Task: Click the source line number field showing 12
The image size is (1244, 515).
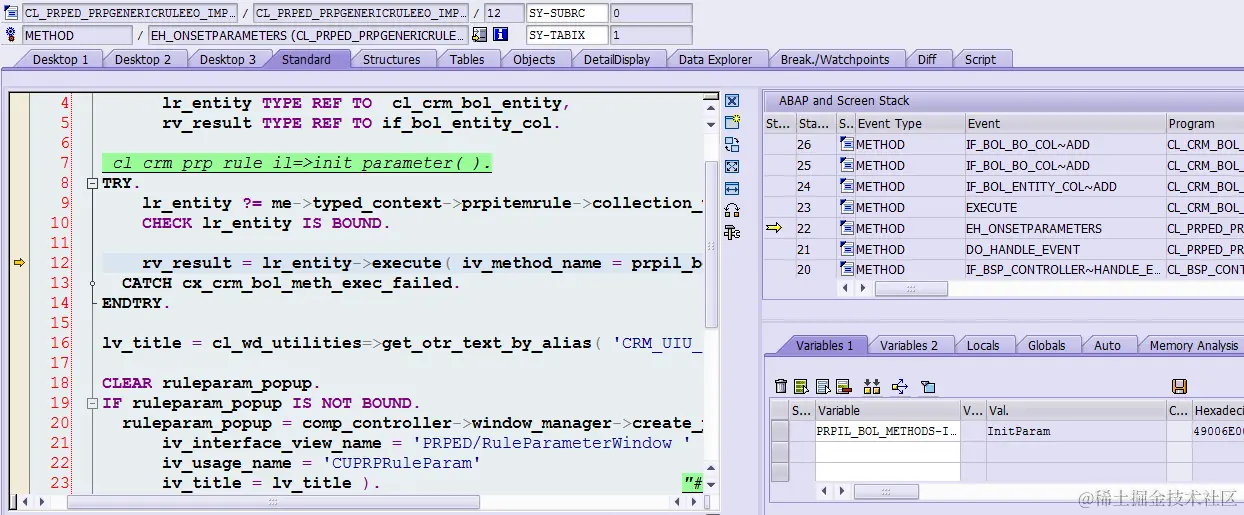Action: click(x=502, y=13)
